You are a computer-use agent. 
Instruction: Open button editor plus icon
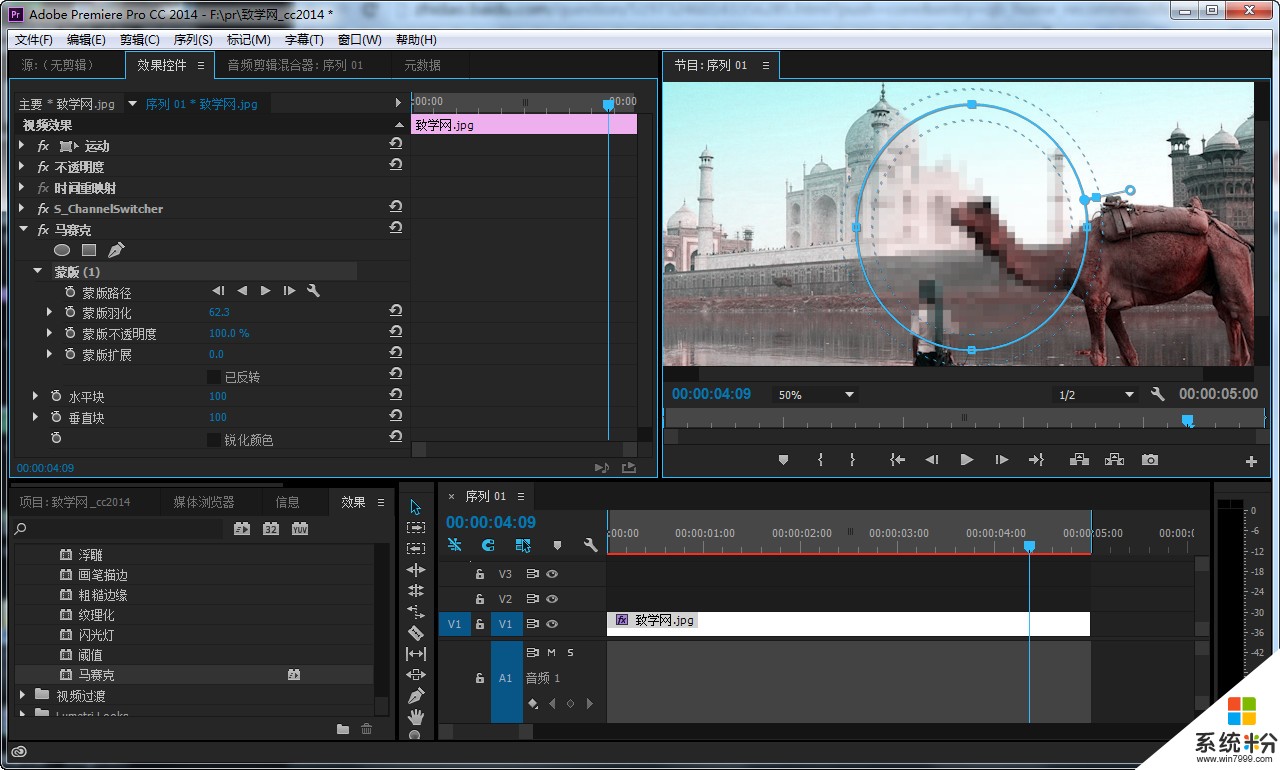pos(1251,461)
